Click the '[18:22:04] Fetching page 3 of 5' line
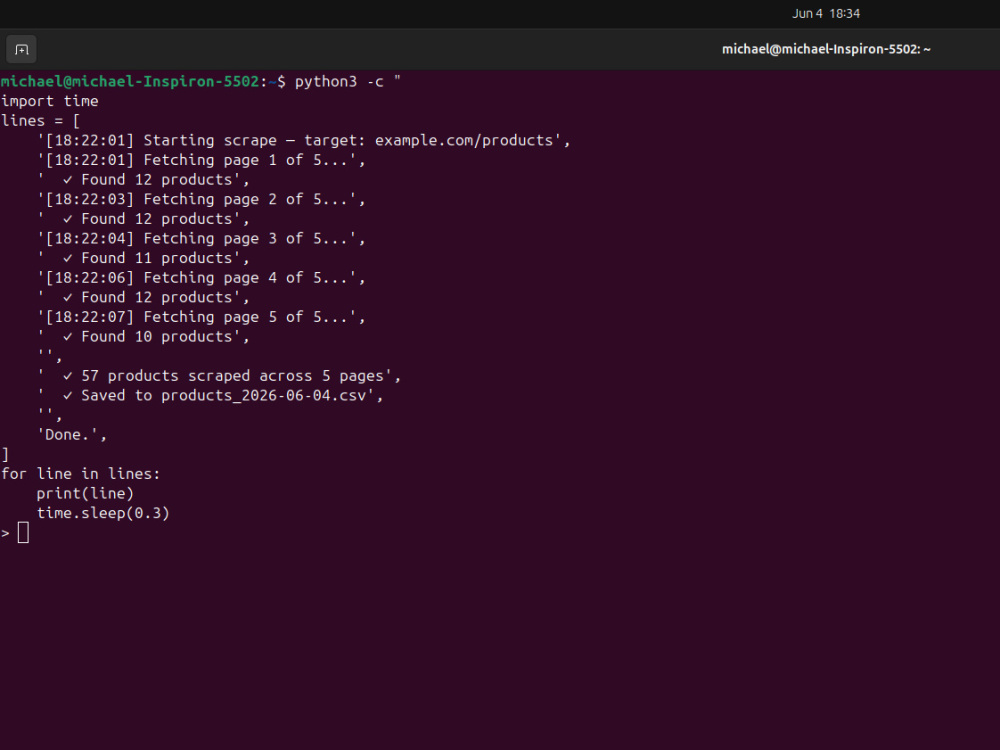1000x750 pixels. [201, 239]
